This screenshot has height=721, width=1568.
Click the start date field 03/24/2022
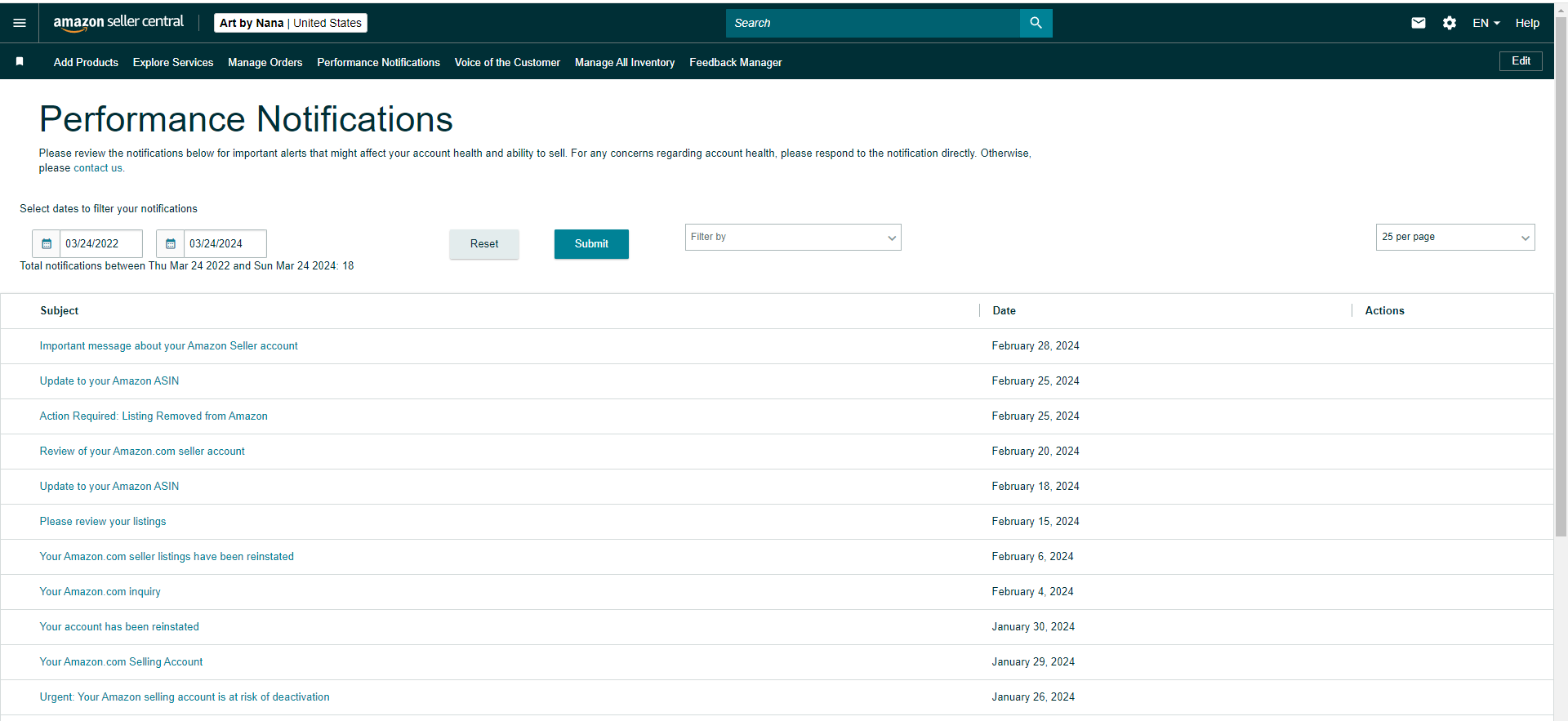tap(101, 243)
